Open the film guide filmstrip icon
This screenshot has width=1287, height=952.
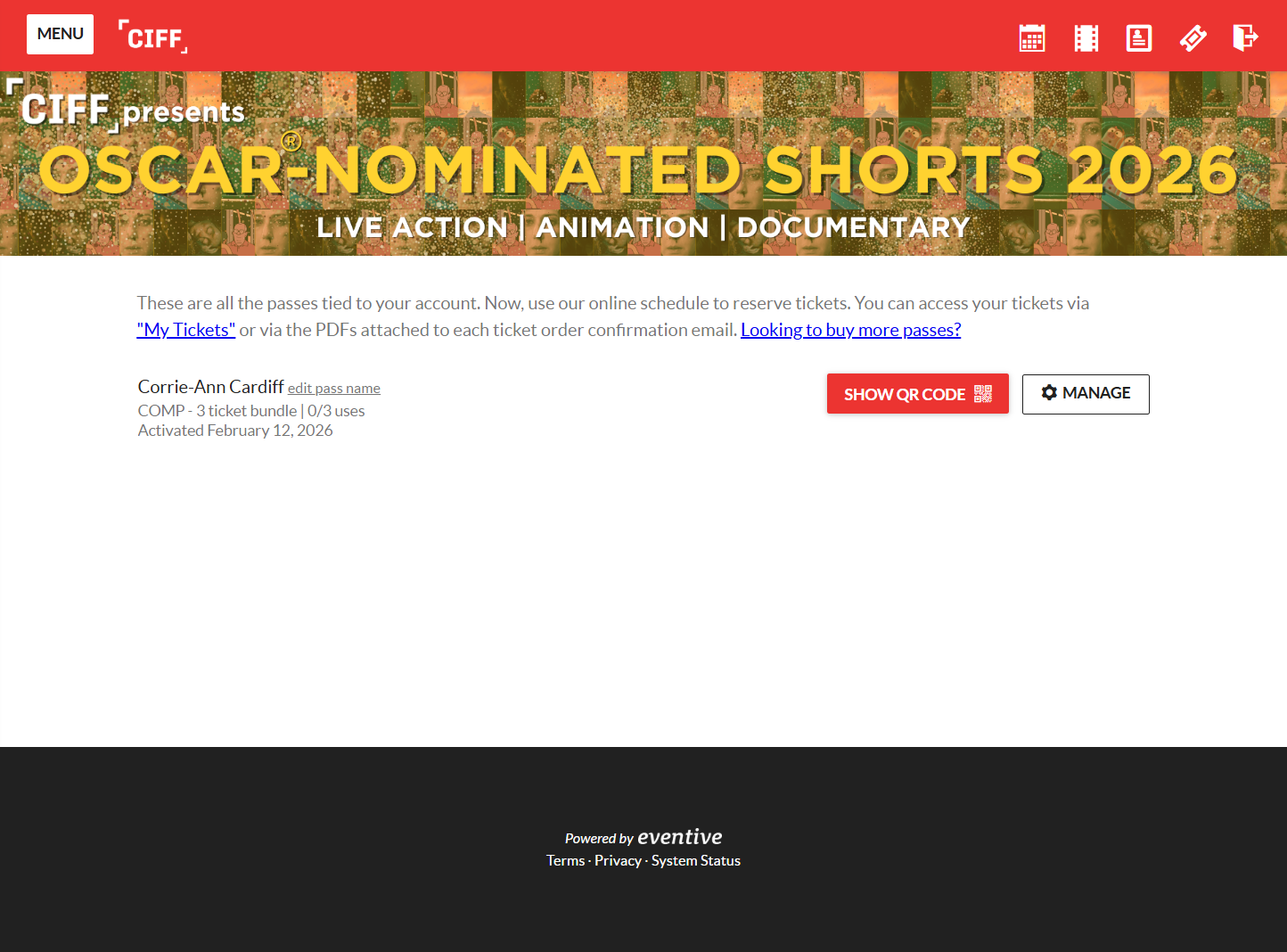tap(1086, 37)
